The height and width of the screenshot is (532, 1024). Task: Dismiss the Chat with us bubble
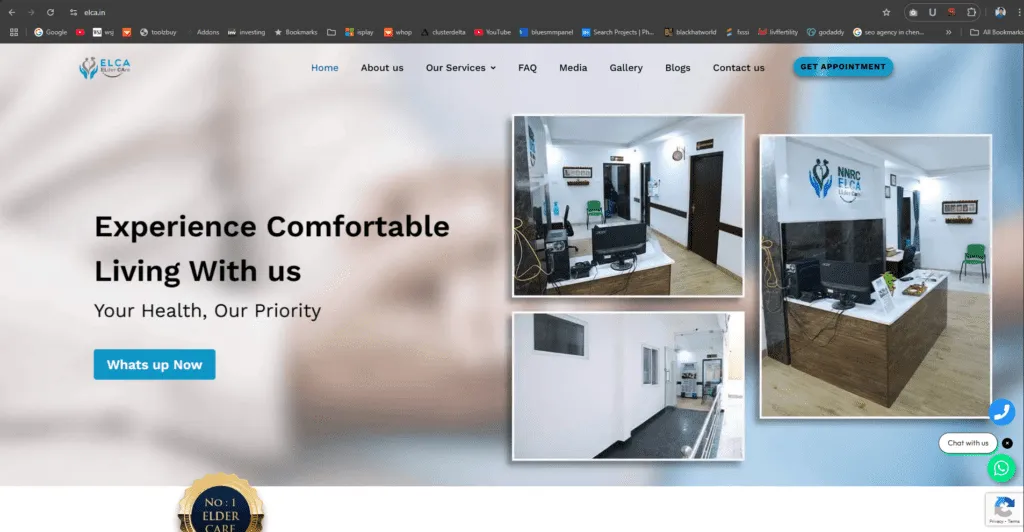1007,443
